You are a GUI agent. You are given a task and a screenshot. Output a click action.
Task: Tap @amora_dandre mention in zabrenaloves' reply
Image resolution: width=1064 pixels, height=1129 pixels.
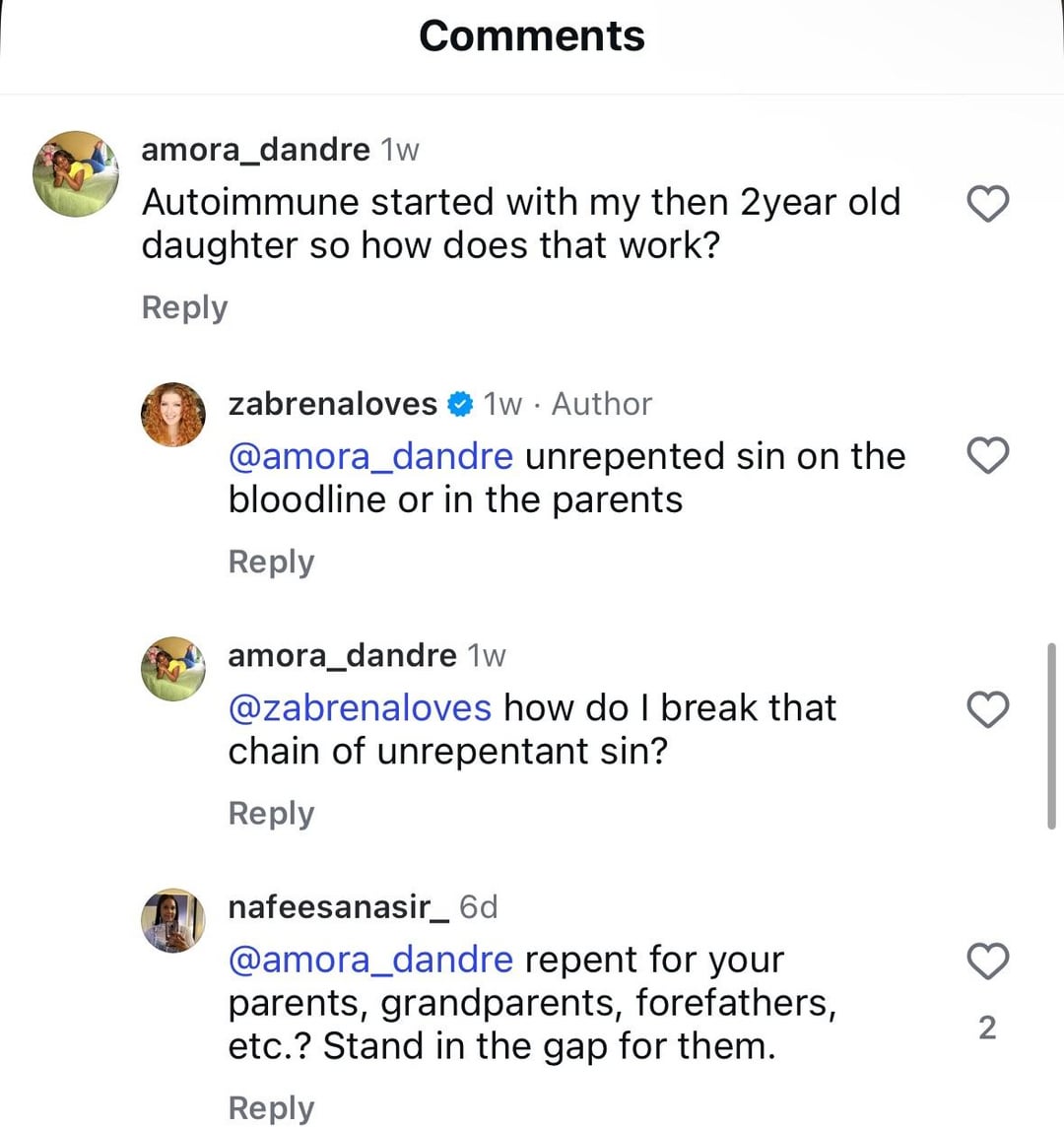(x=370, y=457)
